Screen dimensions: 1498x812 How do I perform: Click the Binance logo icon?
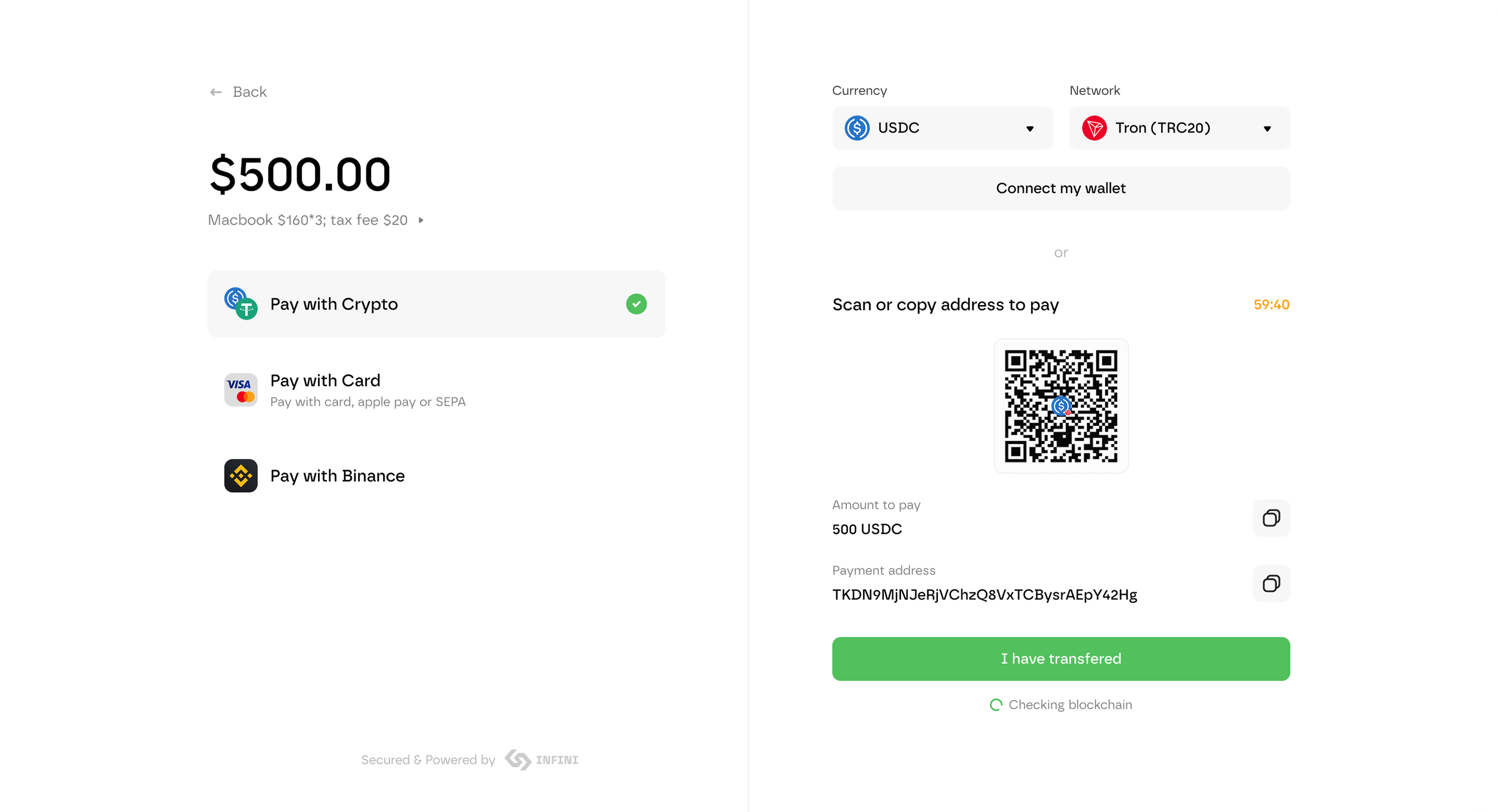241,476
